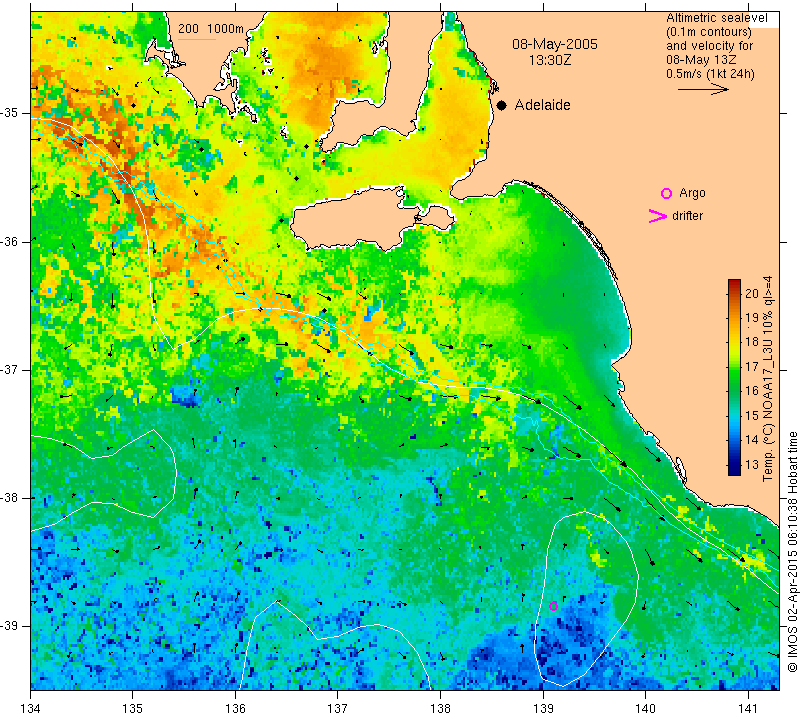
Task: Click the latitude axis label -39
Action: point(10,626)
